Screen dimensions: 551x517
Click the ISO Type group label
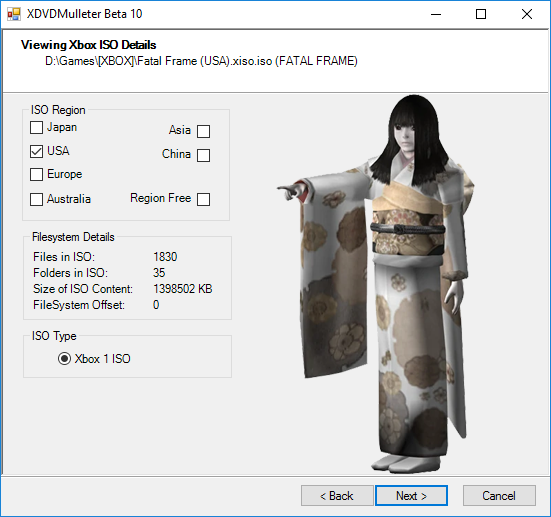click(54, 336)
